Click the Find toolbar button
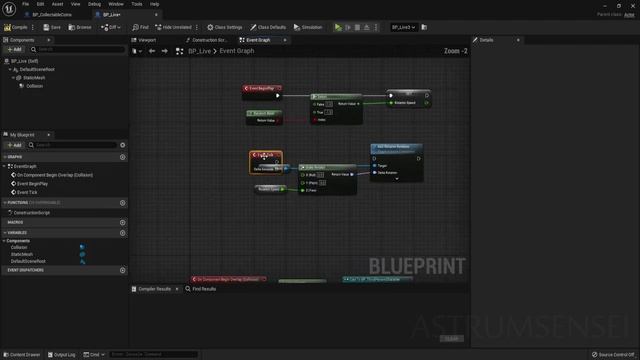 pos(140,27)
